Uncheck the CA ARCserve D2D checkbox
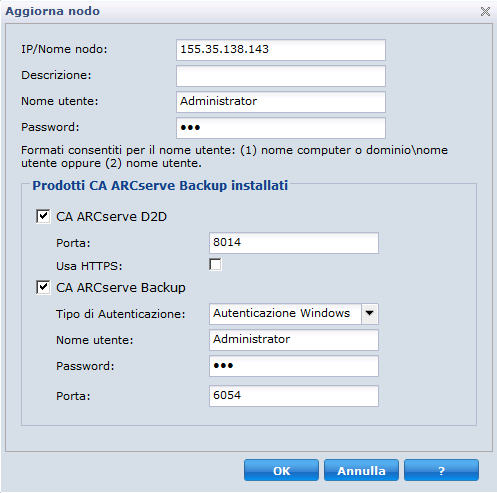Screen dimensions: 497x493 click(43, 216)
